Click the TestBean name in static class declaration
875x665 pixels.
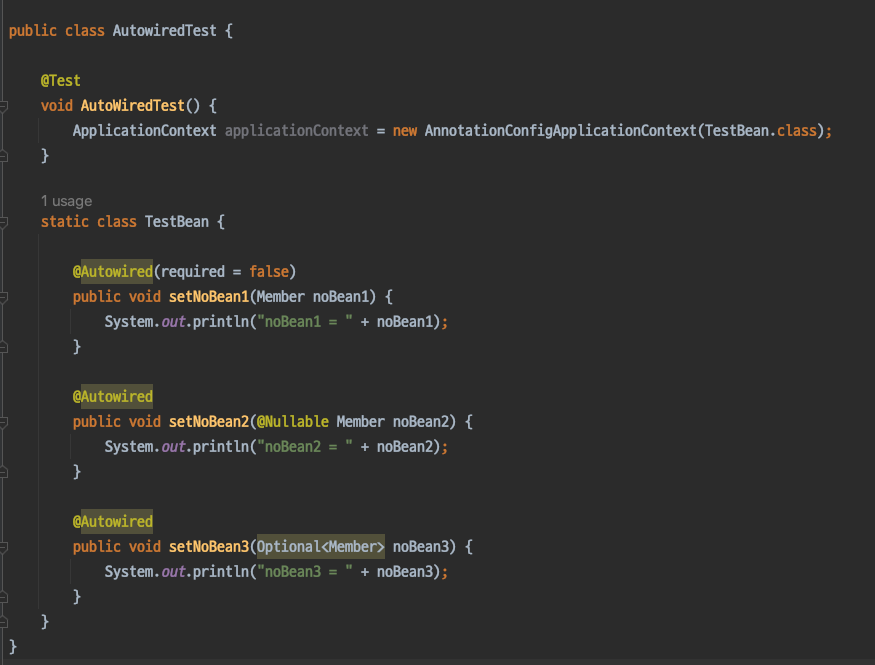click(177, 222)
